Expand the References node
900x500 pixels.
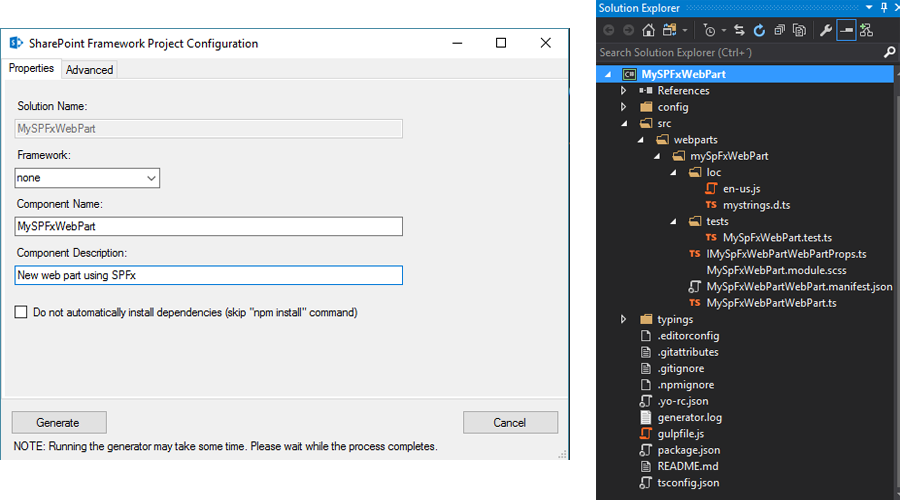click(x=624, y=91)
